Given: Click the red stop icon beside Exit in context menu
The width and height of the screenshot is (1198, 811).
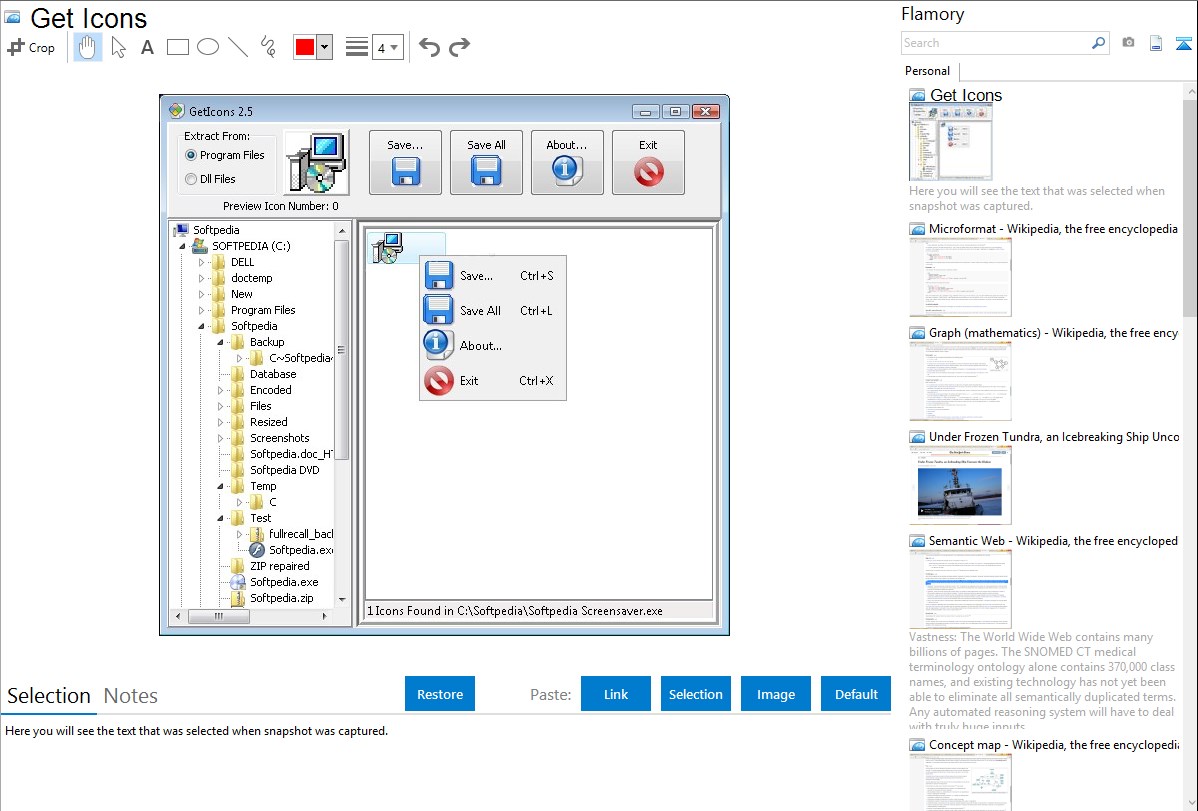Looking at the screenshot, I should point(439,381).
